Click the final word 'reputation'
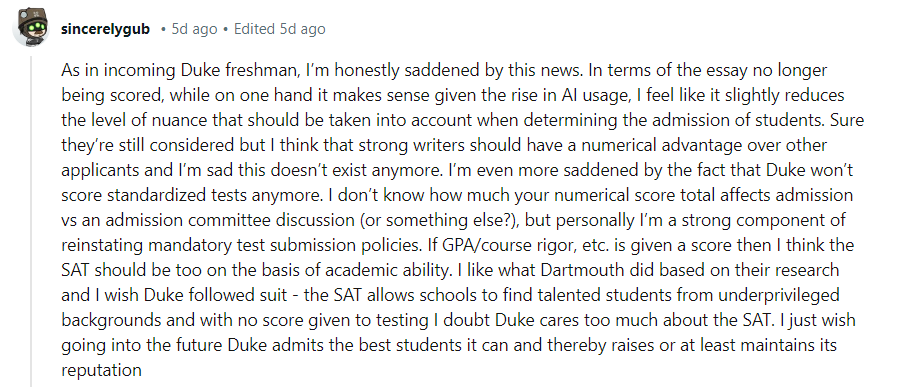 (x=101, y=370)
